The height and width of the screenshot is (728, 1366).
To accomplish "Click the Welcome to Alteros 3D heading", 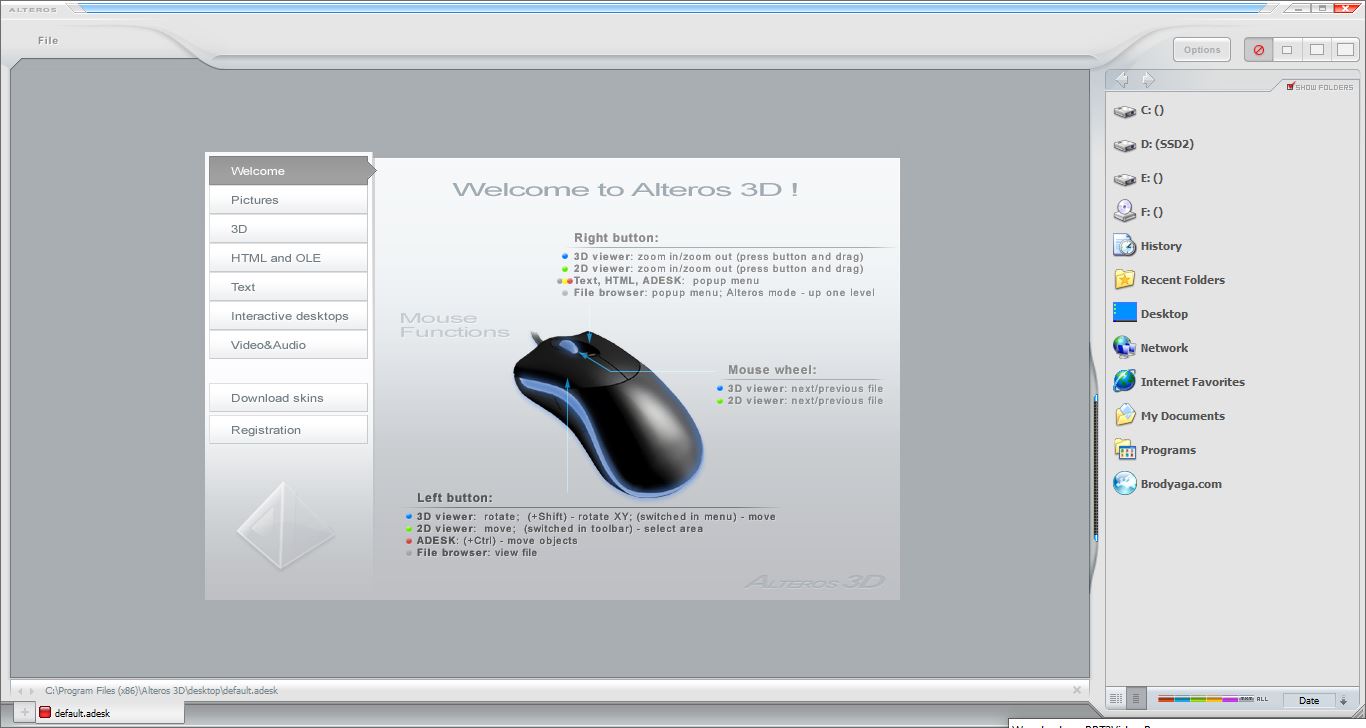I will click(x=625, y=189).
